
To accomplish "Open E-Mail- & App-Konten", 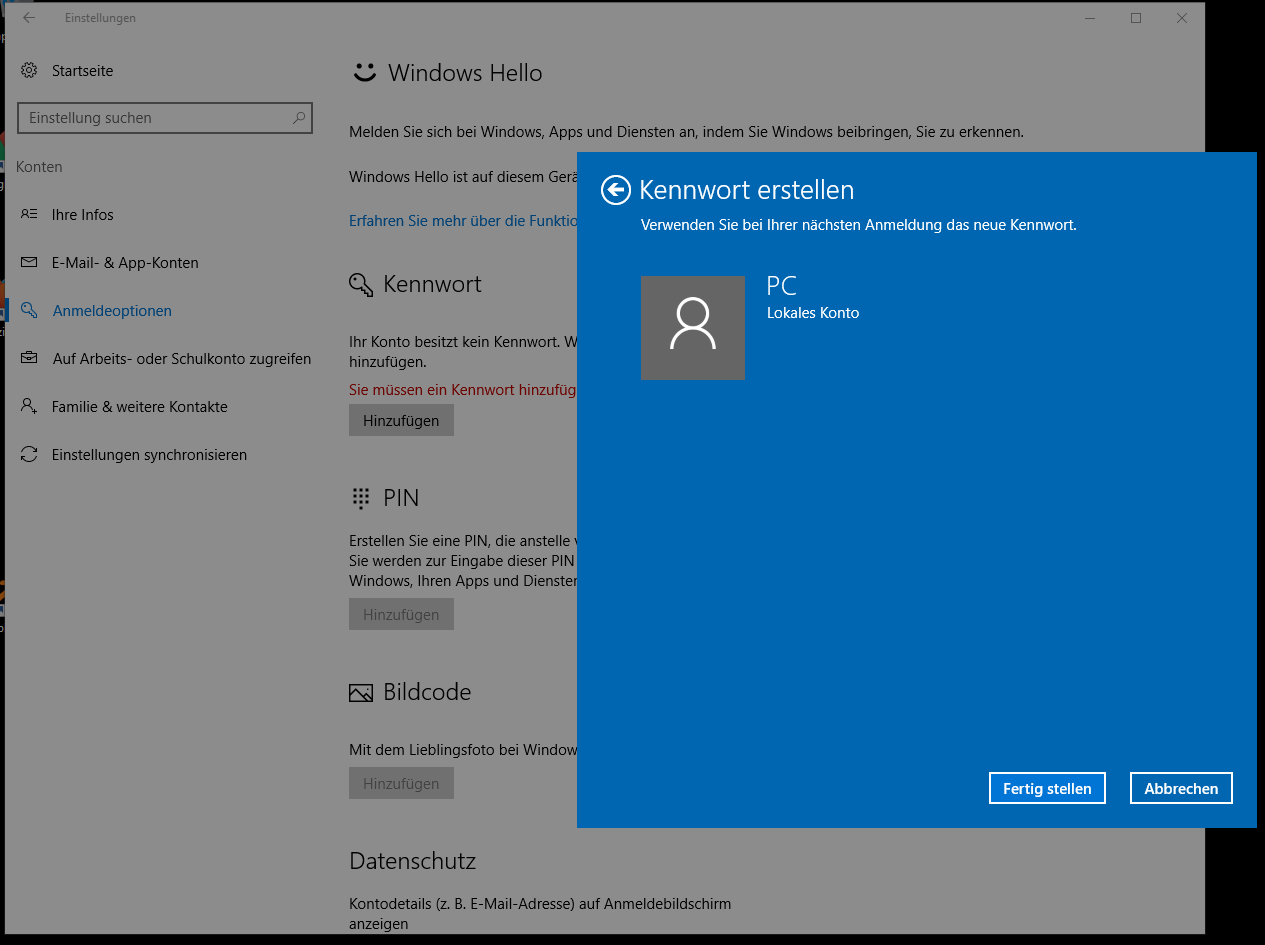I will coord(110,263).
